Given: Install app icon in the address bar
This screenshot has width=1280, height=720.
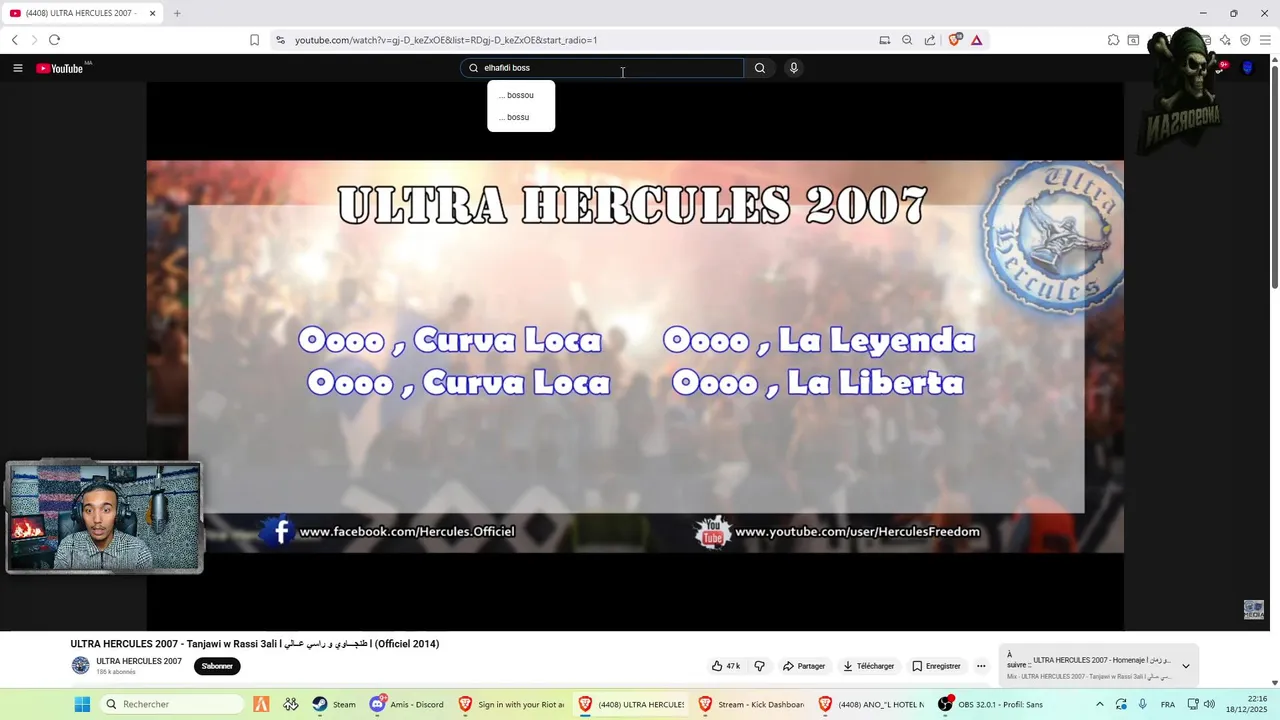Looking at the screenshot, I should (x=884, y=40).
